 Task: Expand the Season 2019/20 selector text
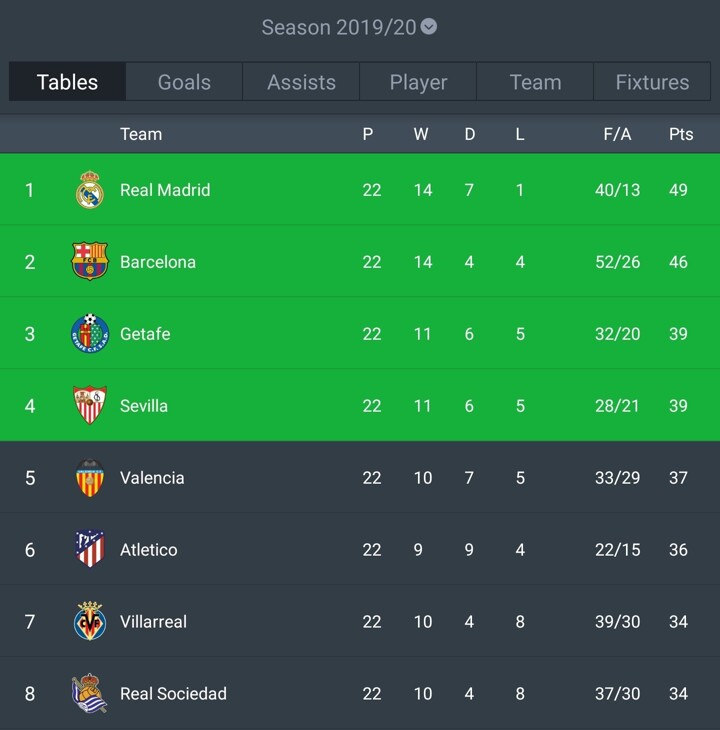pyautogui.click(x=338, y=27)
